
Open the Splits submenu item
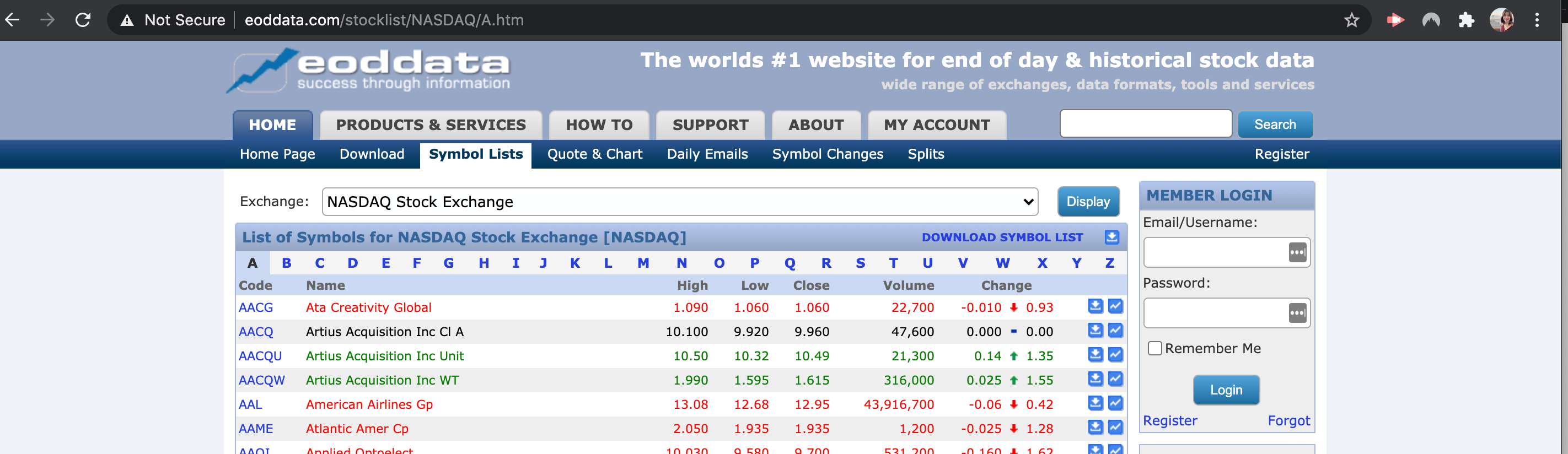[x=926, y=154]
